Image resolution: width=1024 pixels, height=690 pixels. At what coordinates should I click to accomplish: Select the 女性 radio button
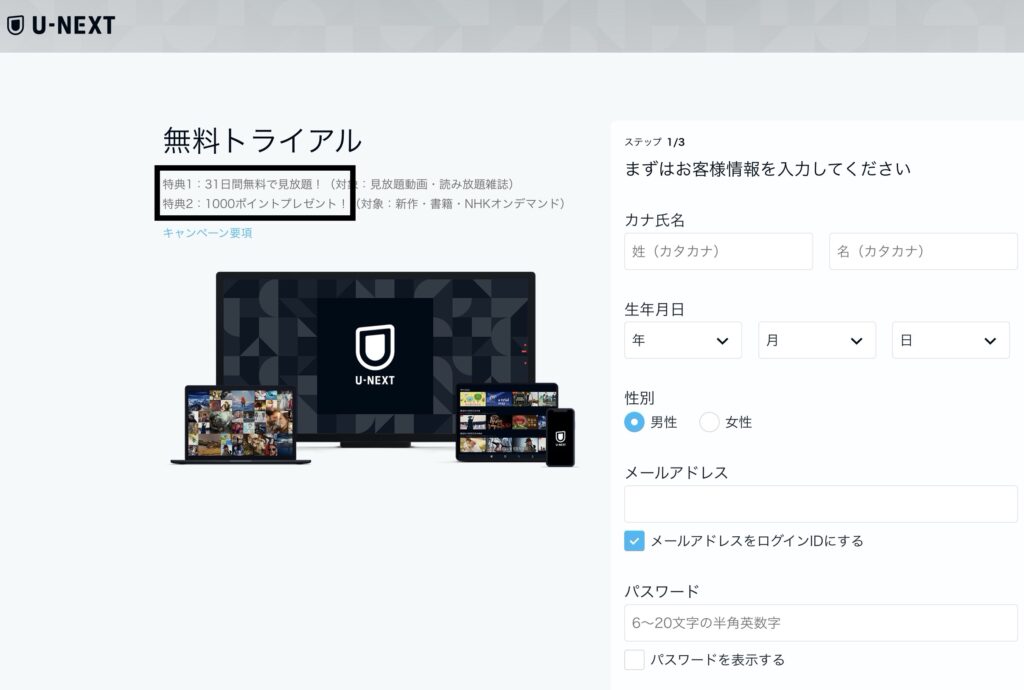tap(709, 422)
